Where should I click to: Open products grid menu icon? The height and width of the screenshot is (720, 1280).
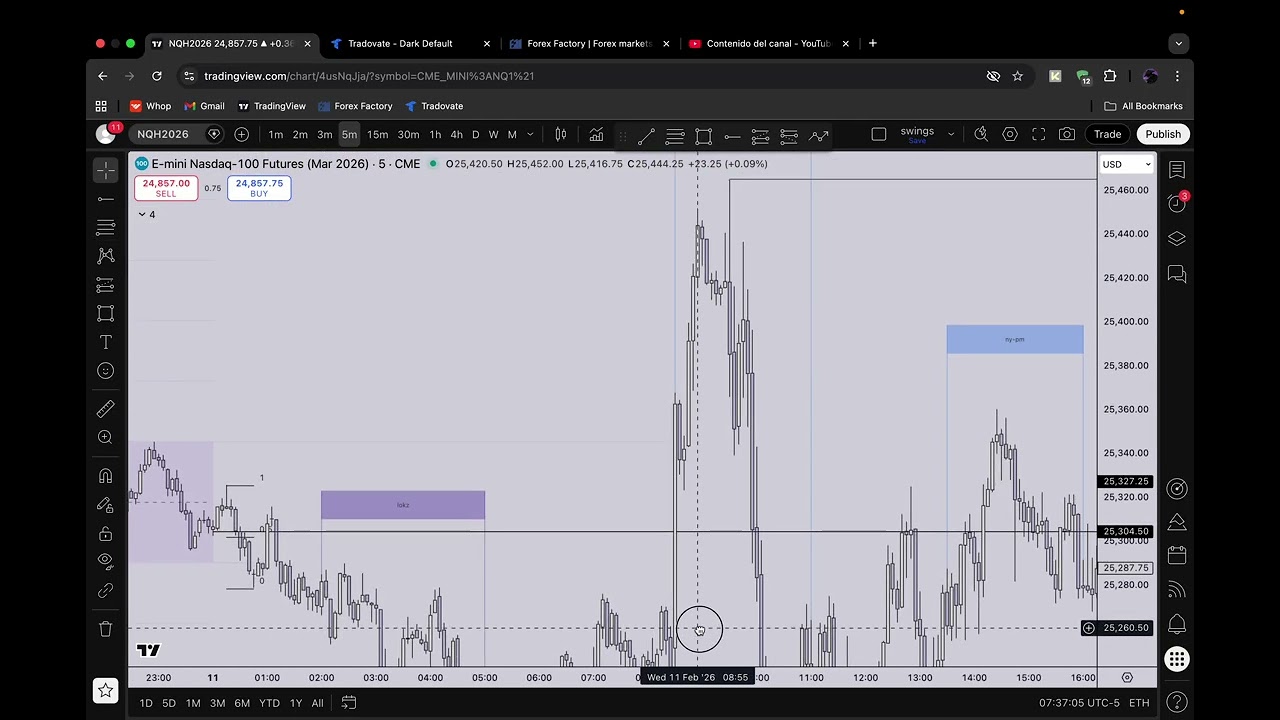[1177, 659]
